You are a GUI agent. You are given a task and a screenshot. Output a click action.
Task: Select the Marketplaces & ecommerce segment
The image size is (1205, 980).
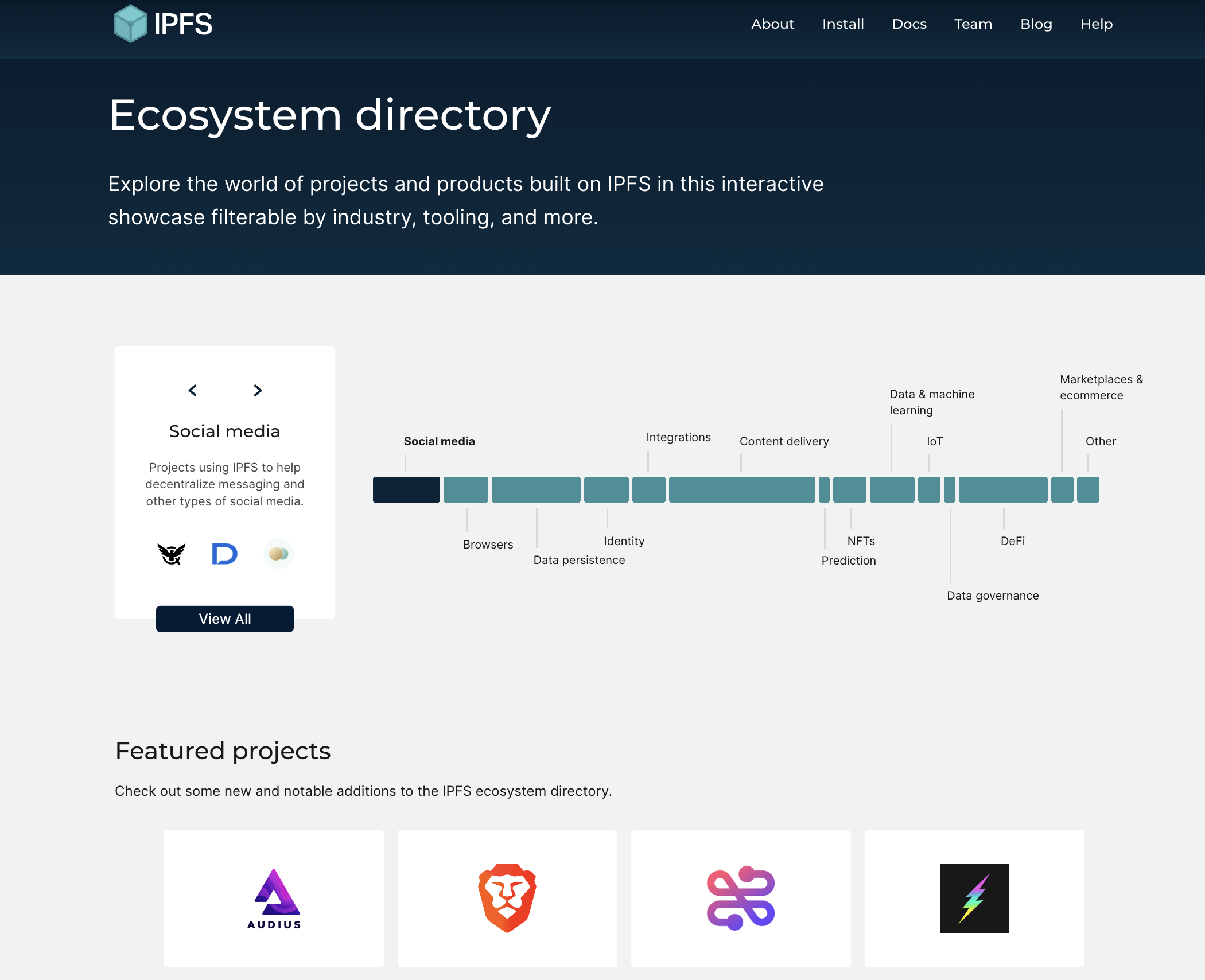click(1062, 489)
